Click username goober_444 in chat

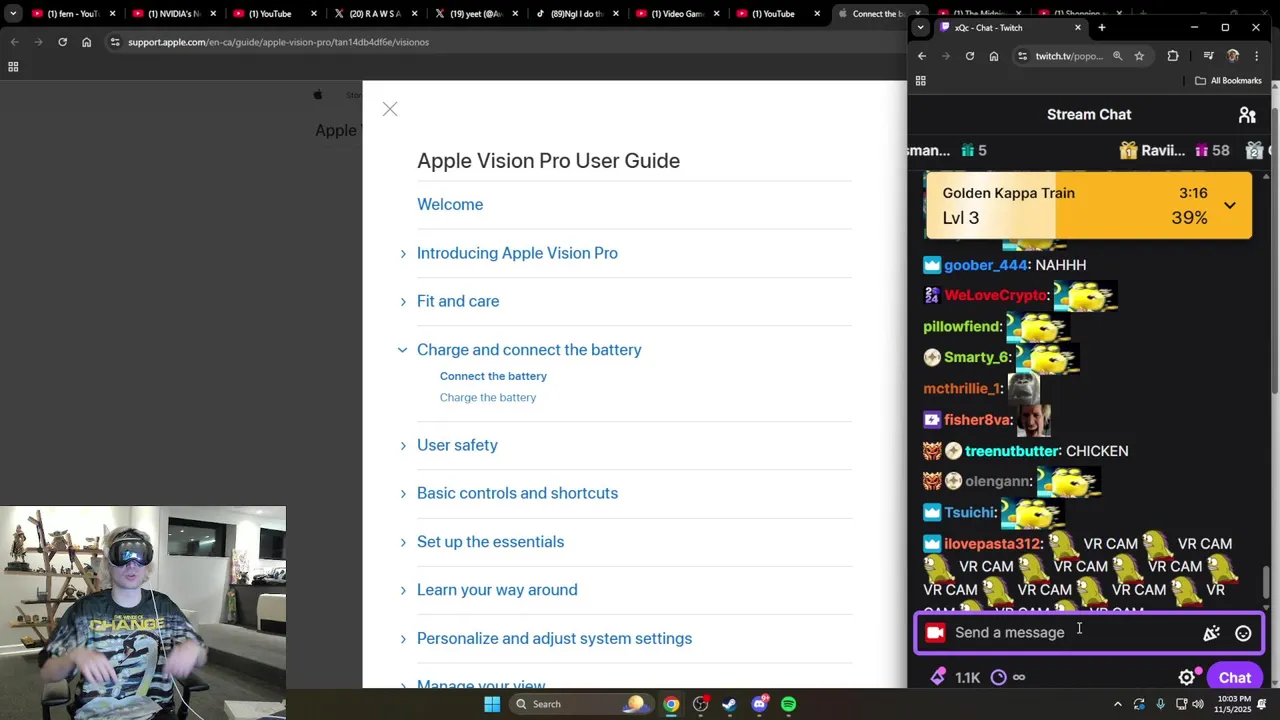(986, 265)
